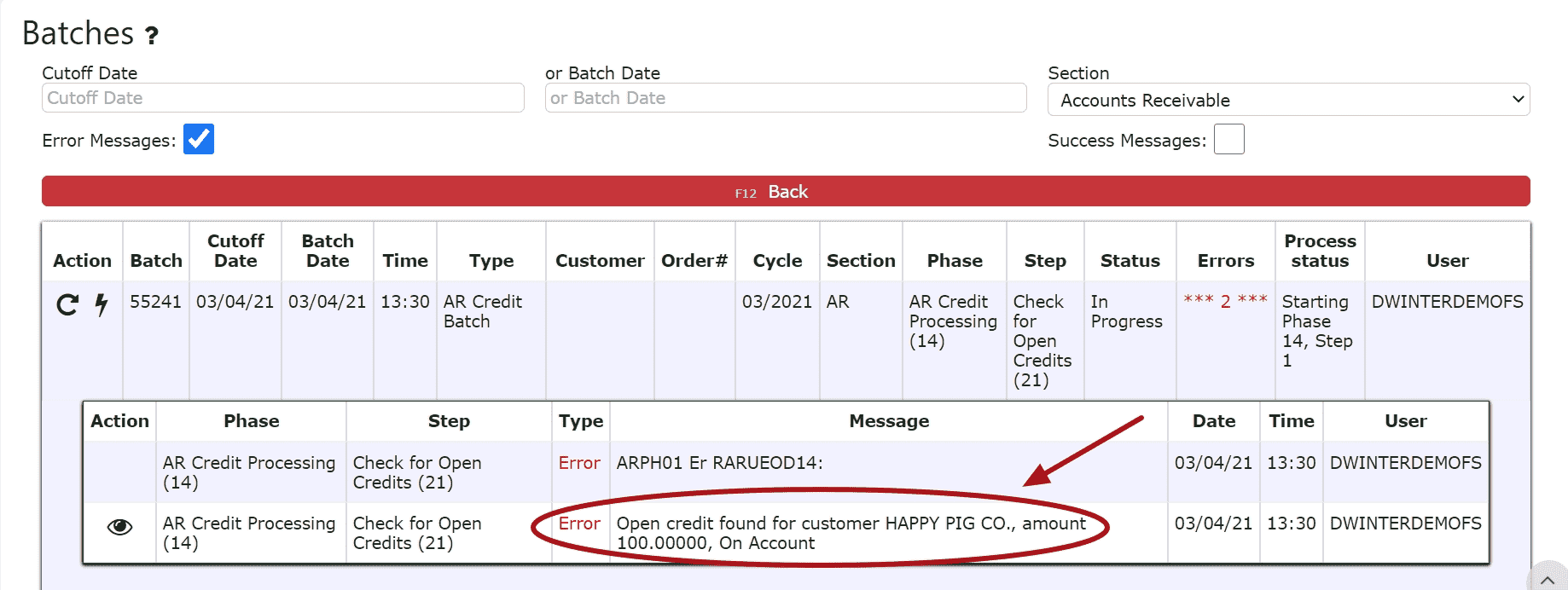Click the eye icon on error row

point(119,527)
